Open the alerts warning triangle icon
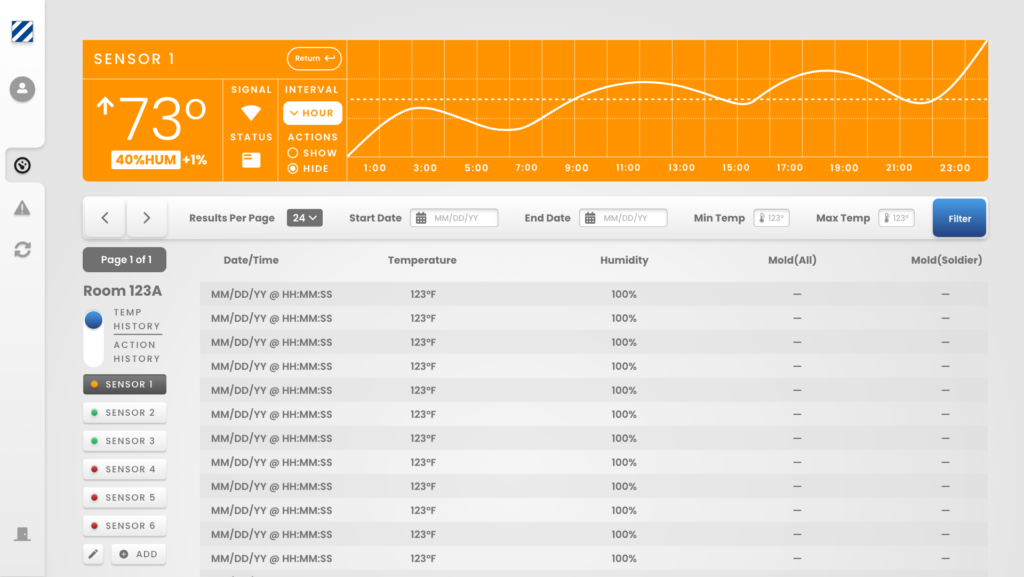The width and height of the screenshot is (1024, 577). [x=22, y=208]
